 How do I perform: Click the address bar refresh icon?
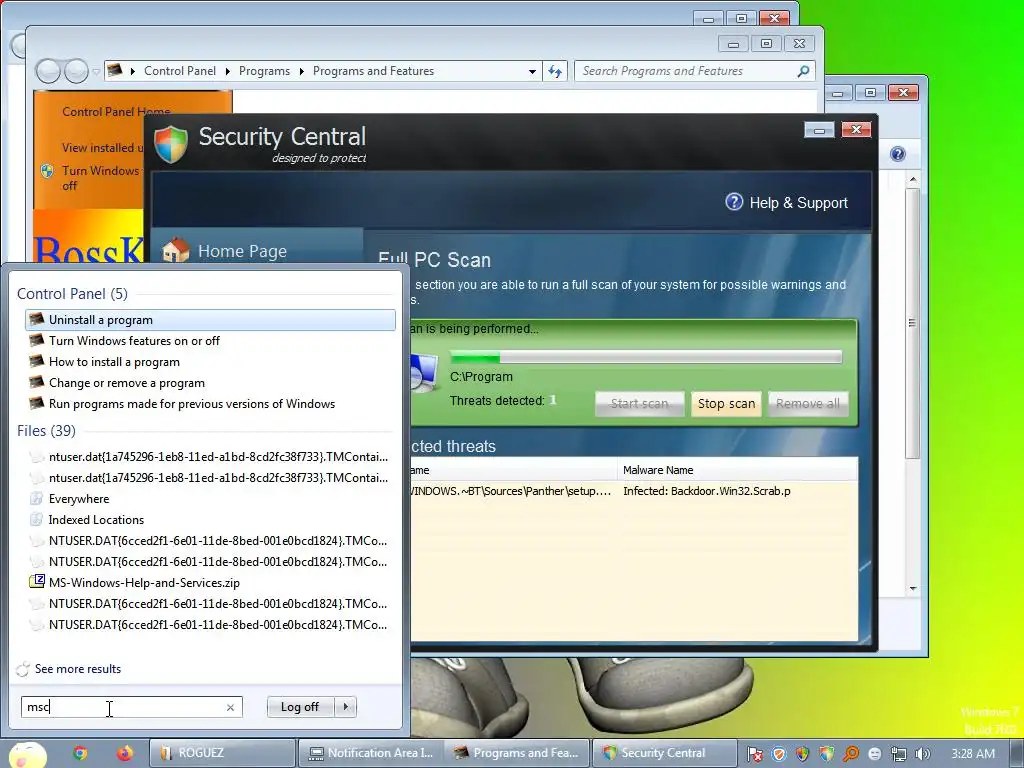554,71
